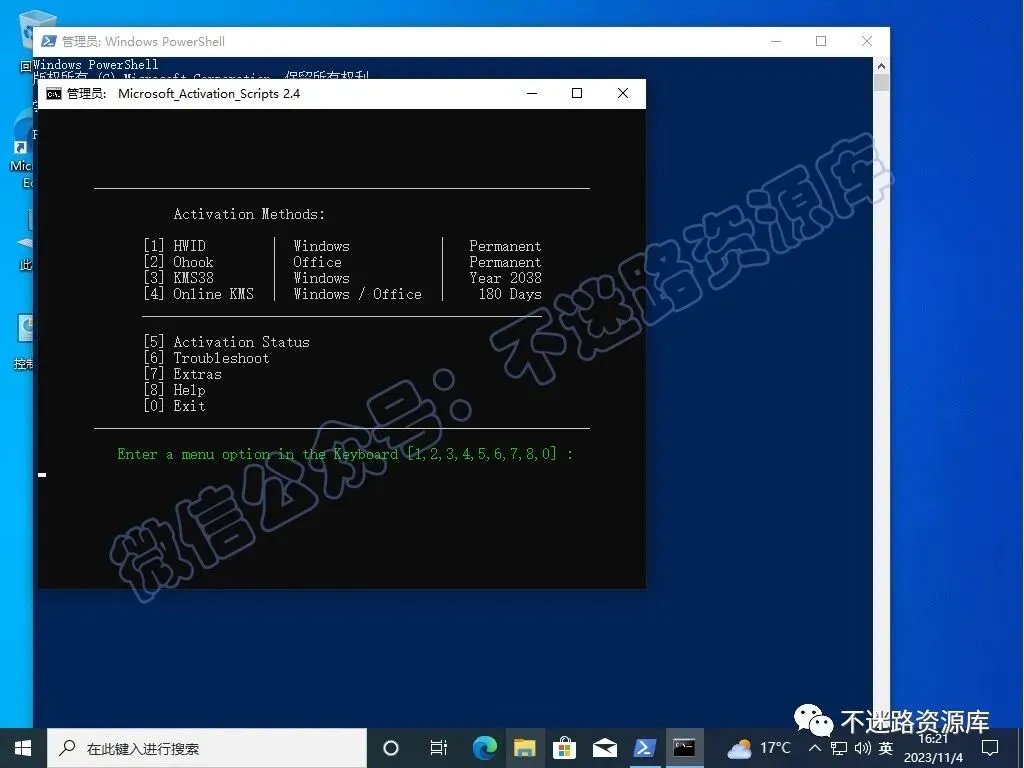Click the [3] KMS38 option text

point(178,278)
